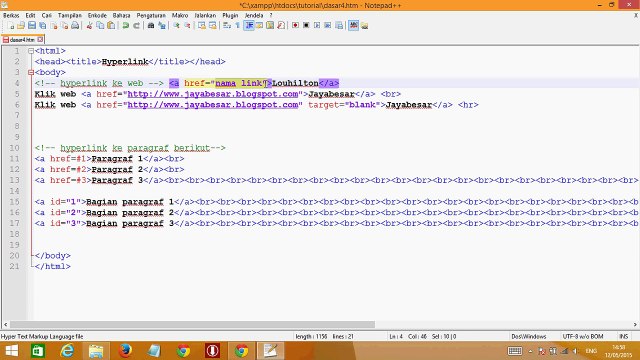The width and height of the screenshot is (640, 360).
Task: Cut selection using the scissors icon
Action: pyautogui.click(x=89, y=25)
